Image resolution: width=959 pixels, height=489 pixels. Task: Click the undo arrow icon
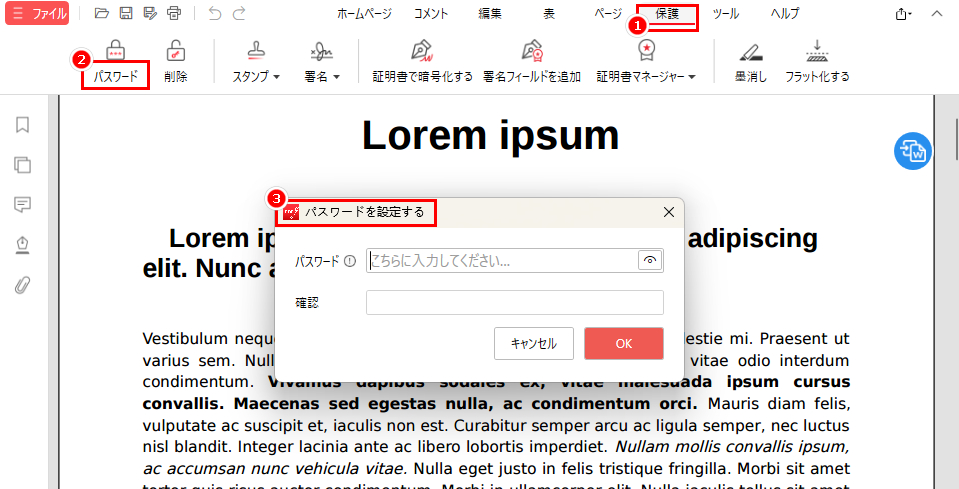point(215,13)
